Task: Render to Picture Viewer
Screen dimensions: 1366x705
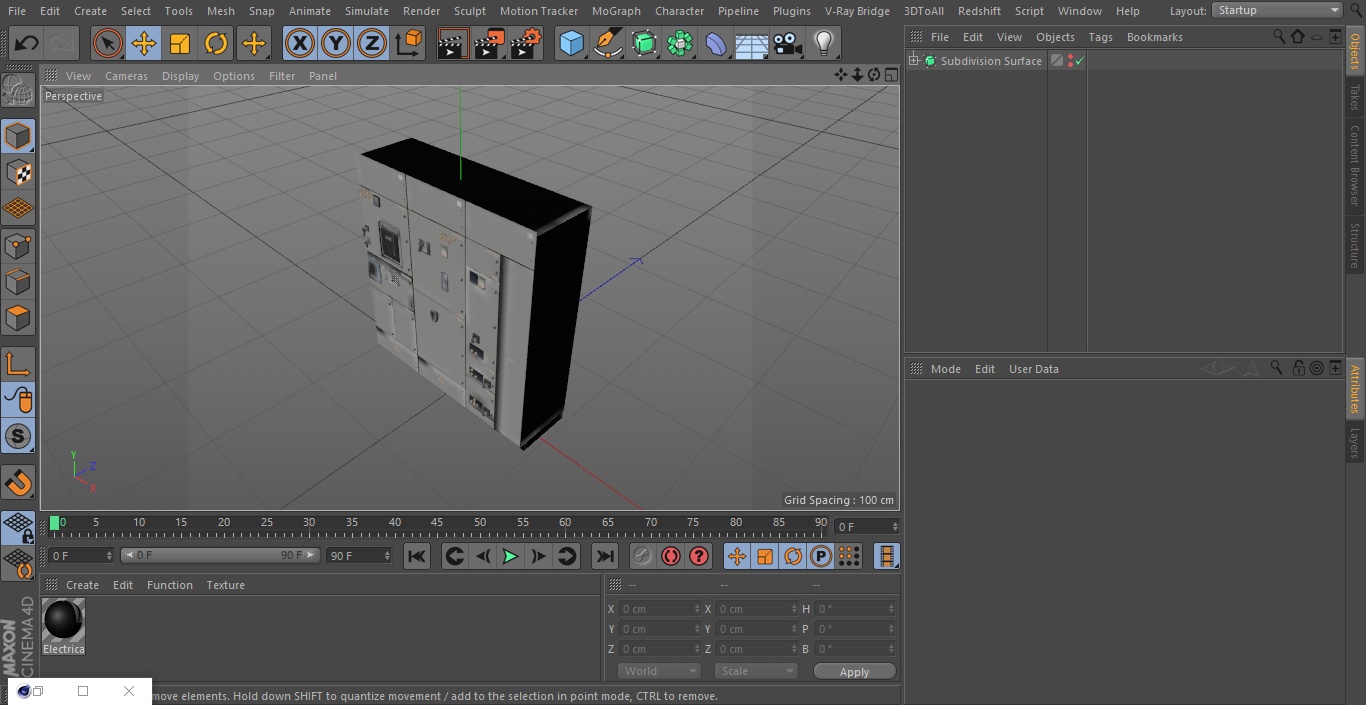Action: pyautogui.click(x=489, y=43)
